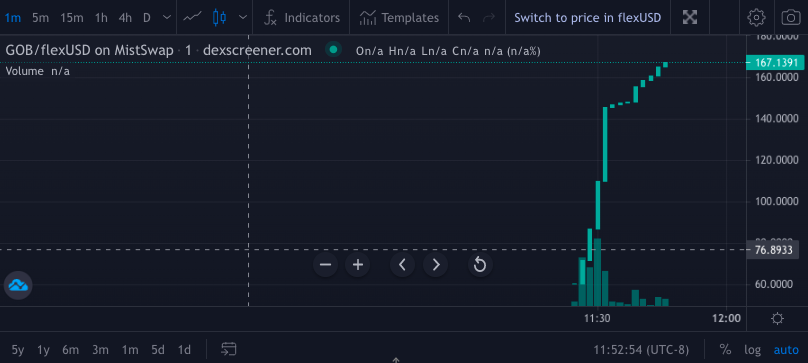Switch to the 5m timeframe
The height and width of the screenshot is (363, 808).
(40, 18)
